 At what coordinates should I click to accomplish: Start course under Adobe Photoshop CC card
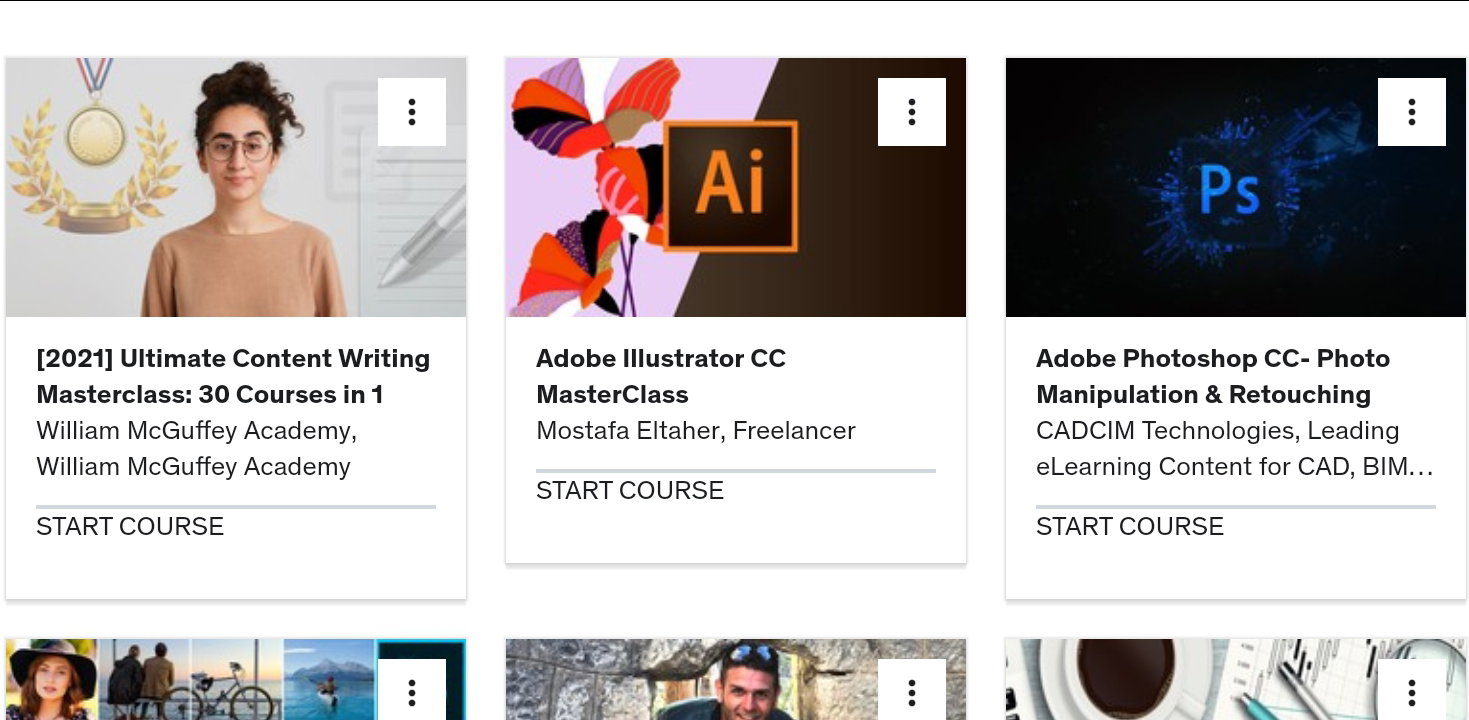(x=1130, y=527)
